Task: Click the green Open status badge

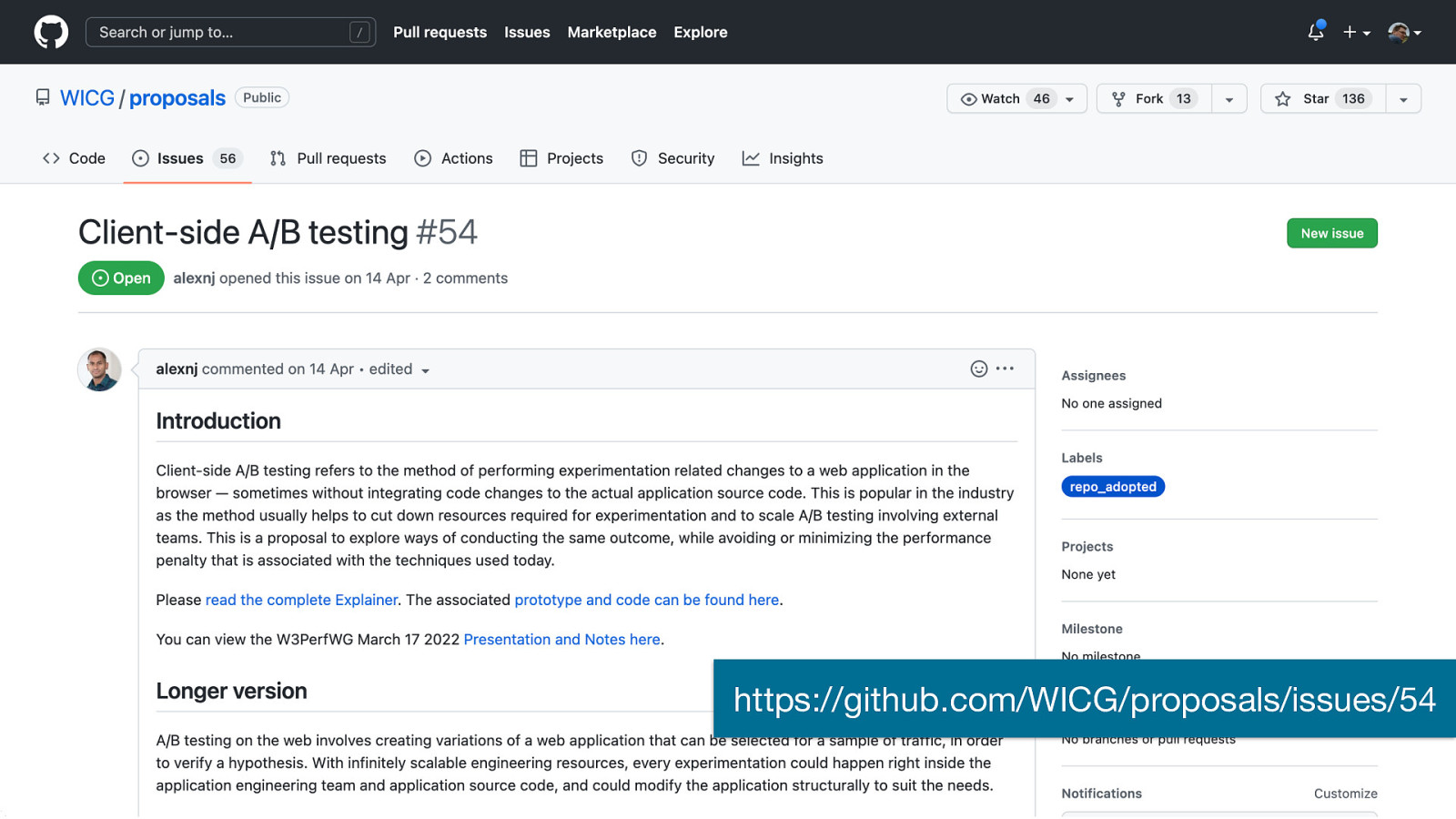Action: 121,278
